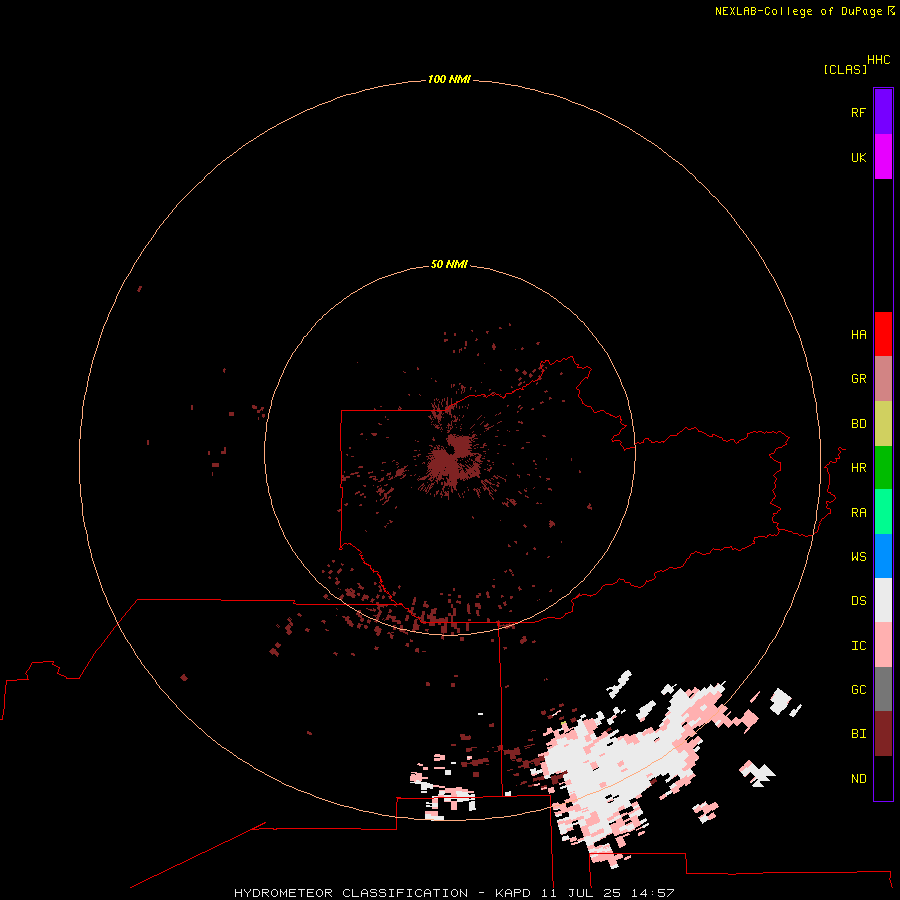Click the dark red BI legend swatch

click(x=883, y=734)
